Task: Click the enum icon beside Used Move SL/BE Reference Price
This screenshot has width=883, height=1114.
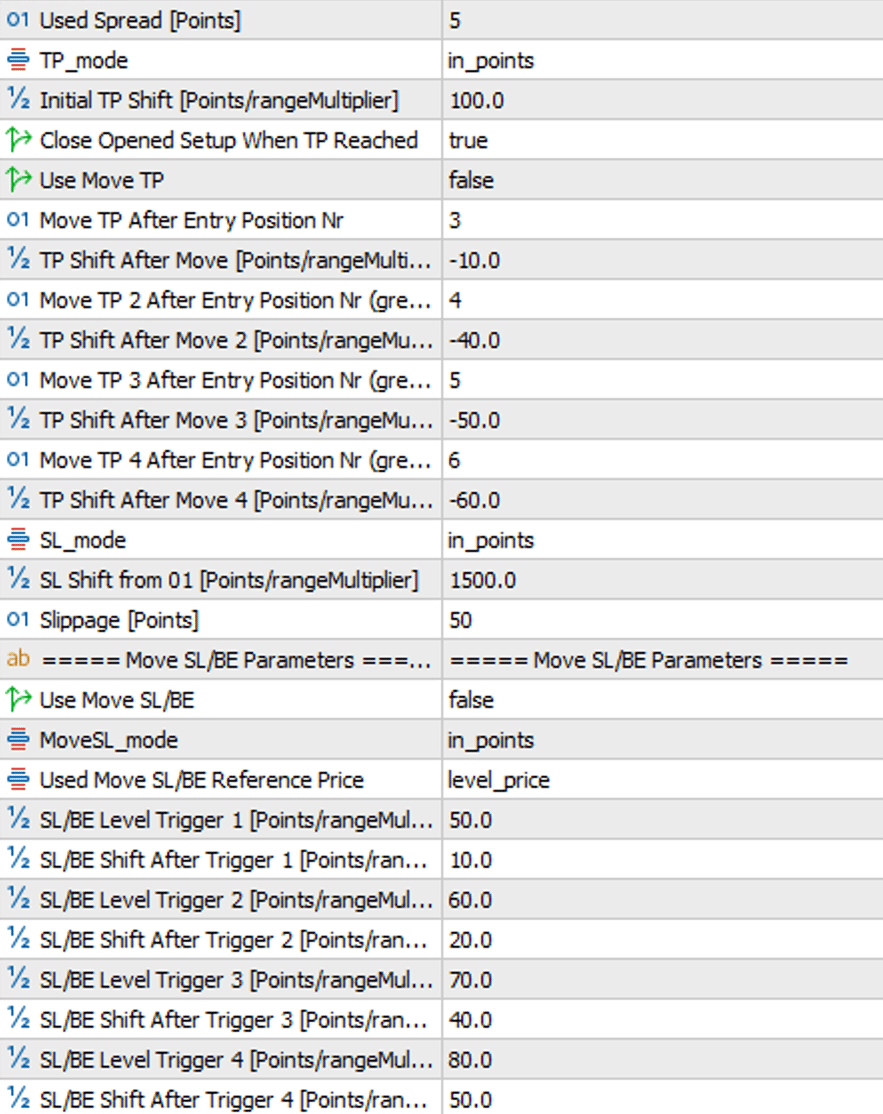Action: (x=18, y=779)
